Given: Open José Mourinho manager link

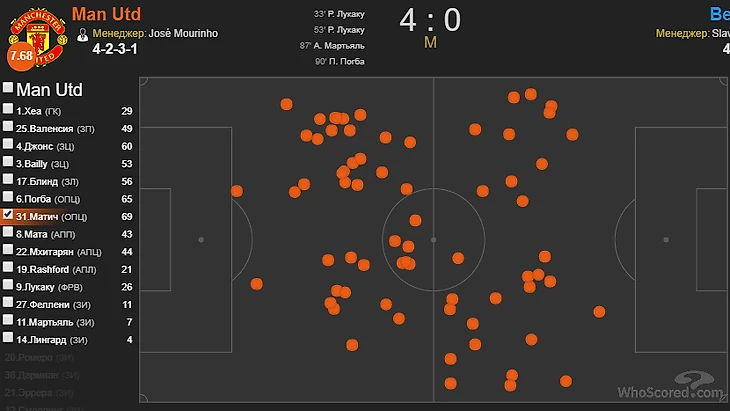Looking at the screenshot, I should pyautogui.click(x=183, y=33).
